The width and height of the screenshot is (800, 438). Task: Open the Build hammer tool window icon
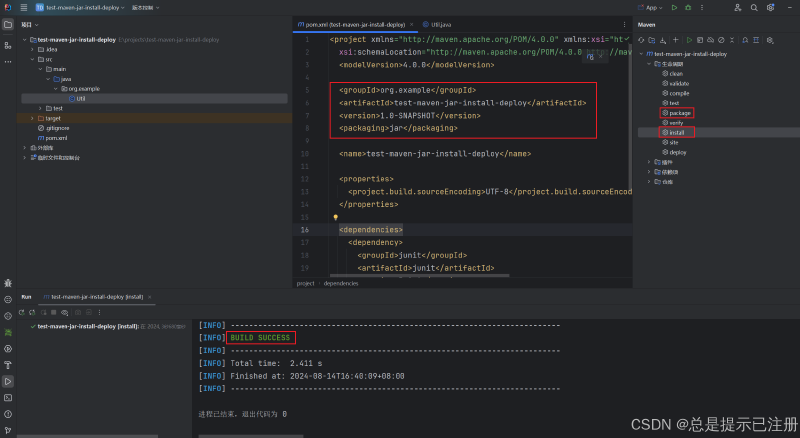click(x=8, y=365)
